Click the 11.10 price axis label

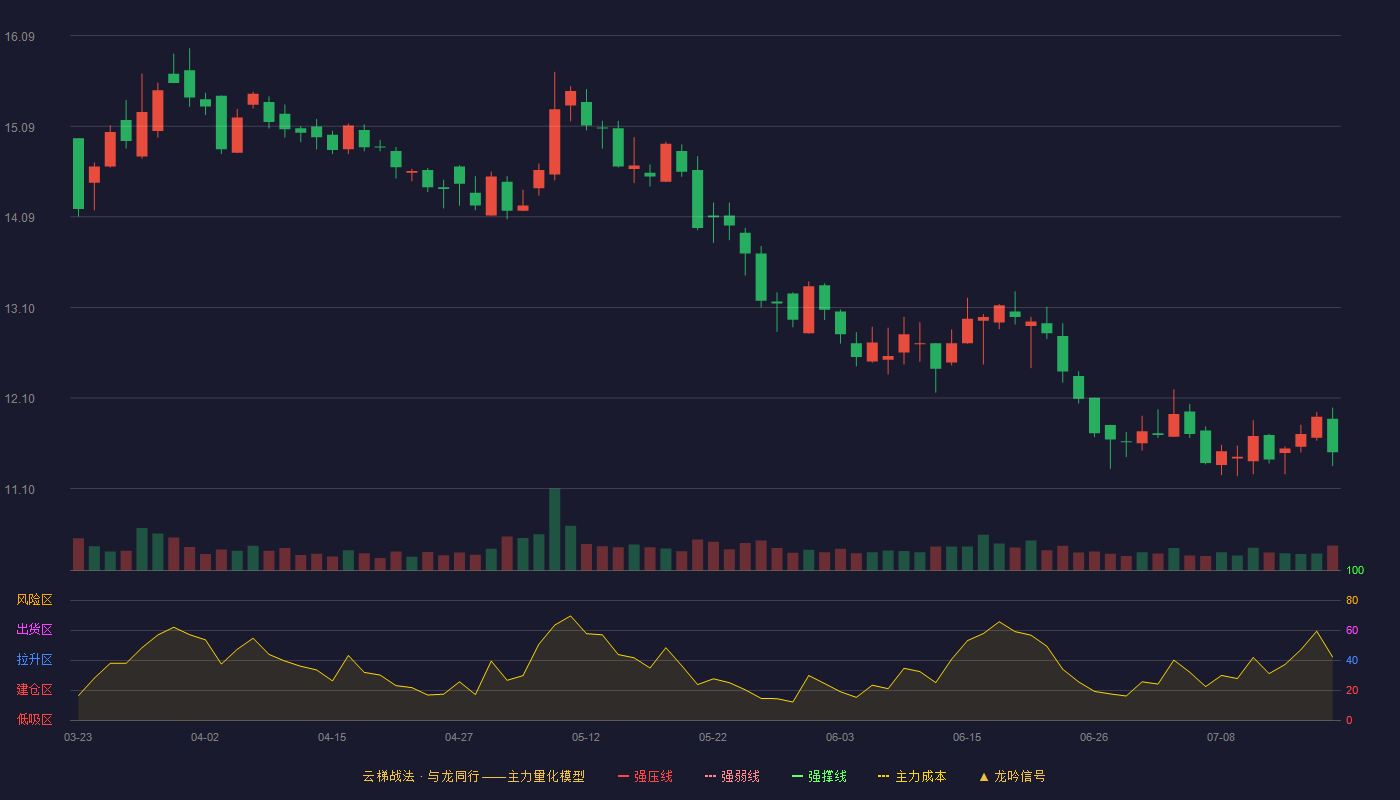point(20,489)
